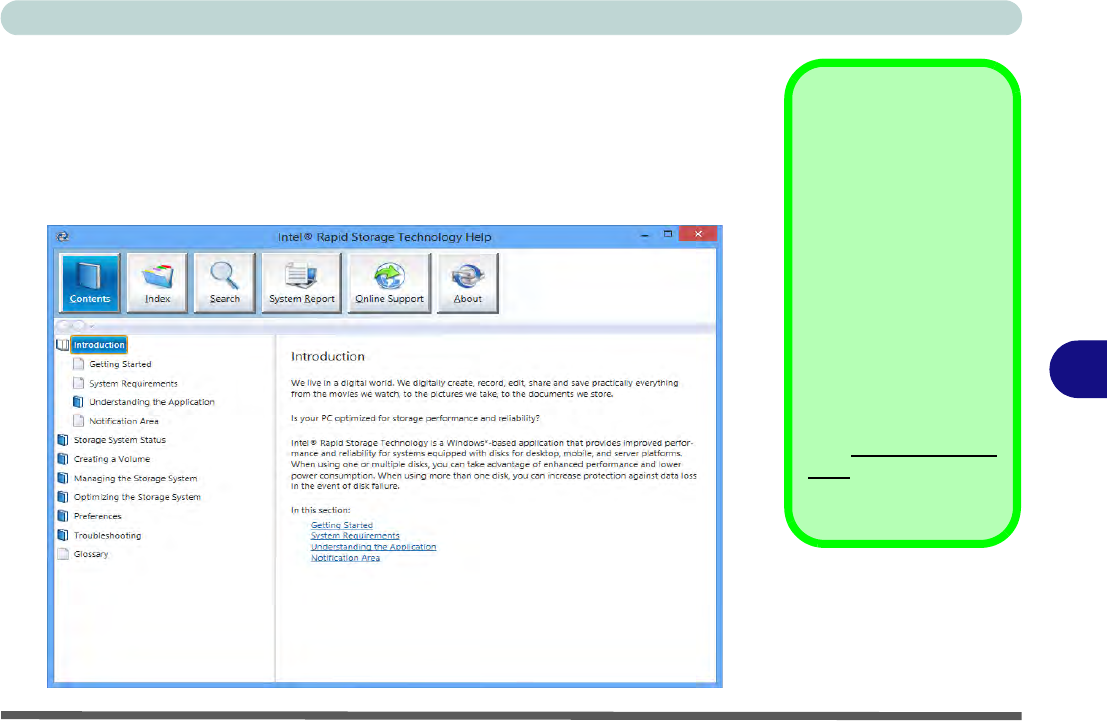Open Online Support button
1107x721 pixels.
point(389,283)
